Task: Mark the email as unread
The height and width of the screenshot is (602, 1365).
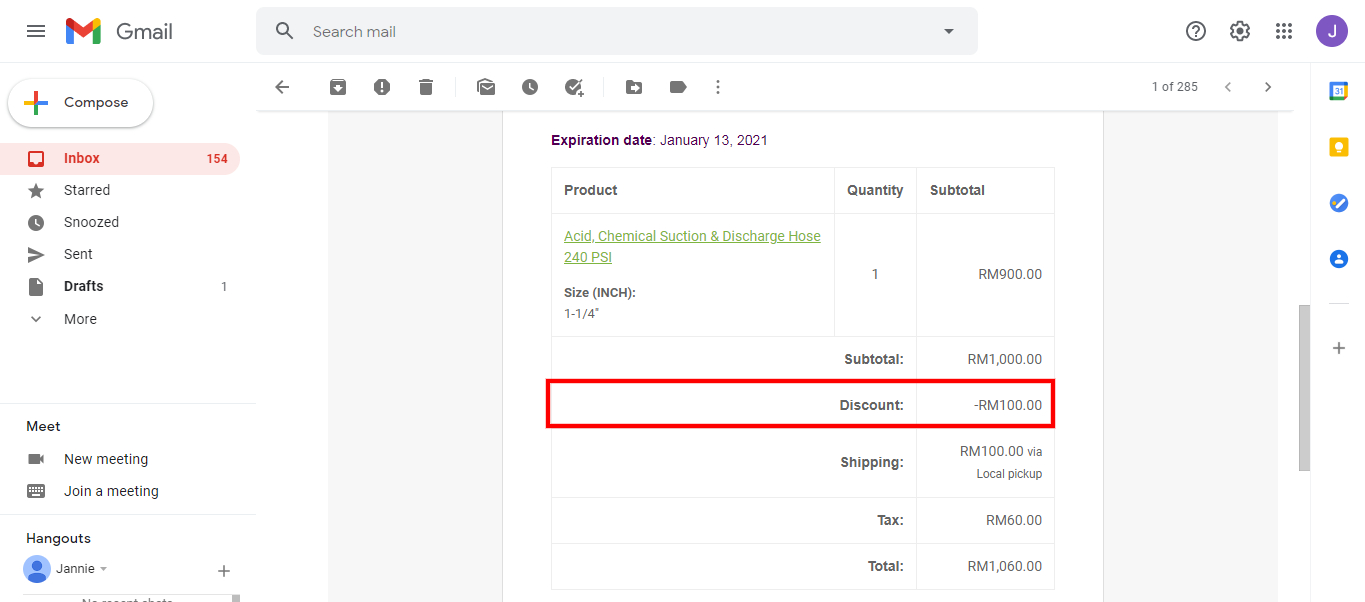Action: 486,87
